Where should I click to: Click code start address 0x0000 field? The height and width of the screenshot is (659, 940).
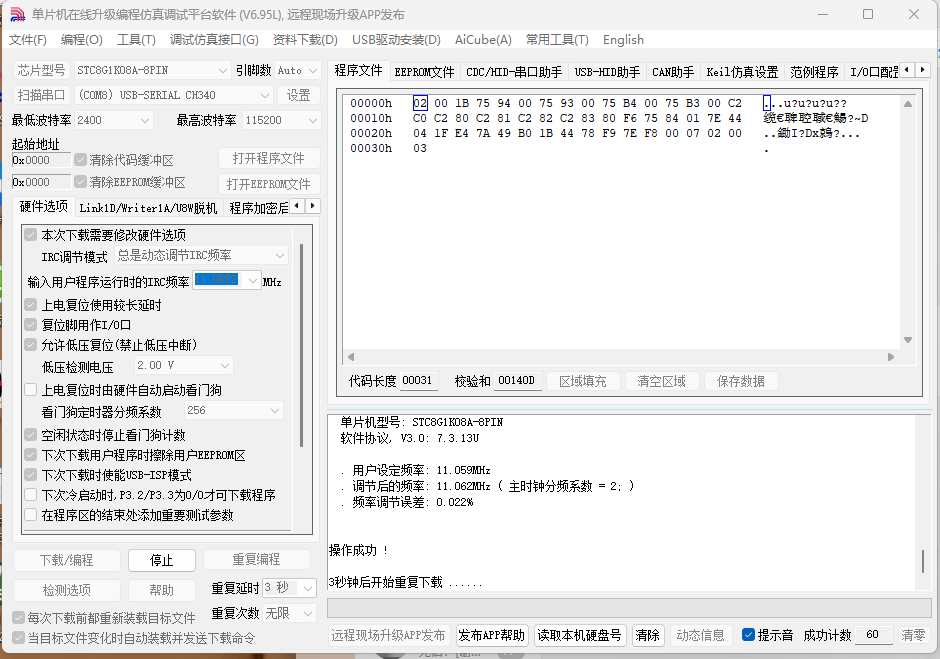coord(41,160)
